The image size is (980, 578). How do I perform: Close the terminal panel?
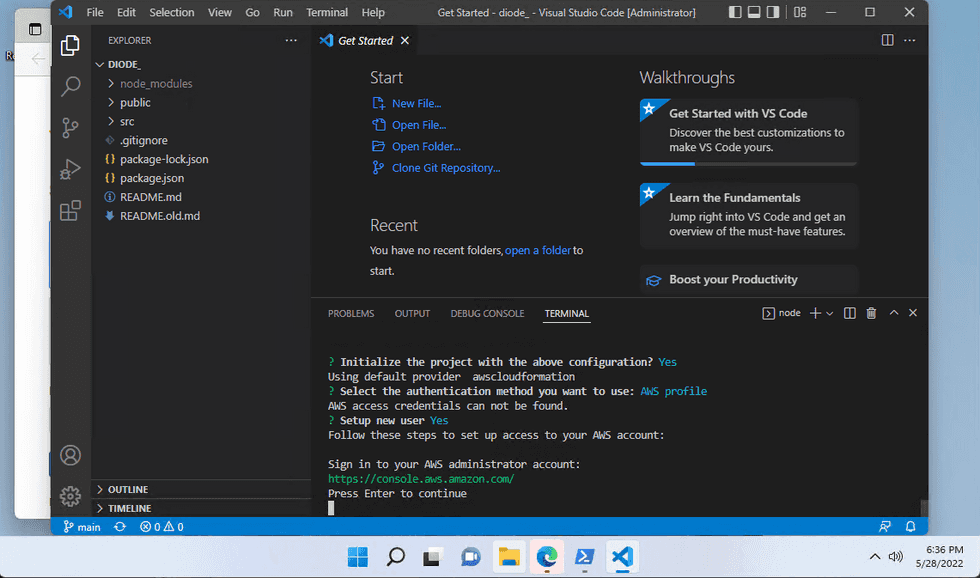912,312
